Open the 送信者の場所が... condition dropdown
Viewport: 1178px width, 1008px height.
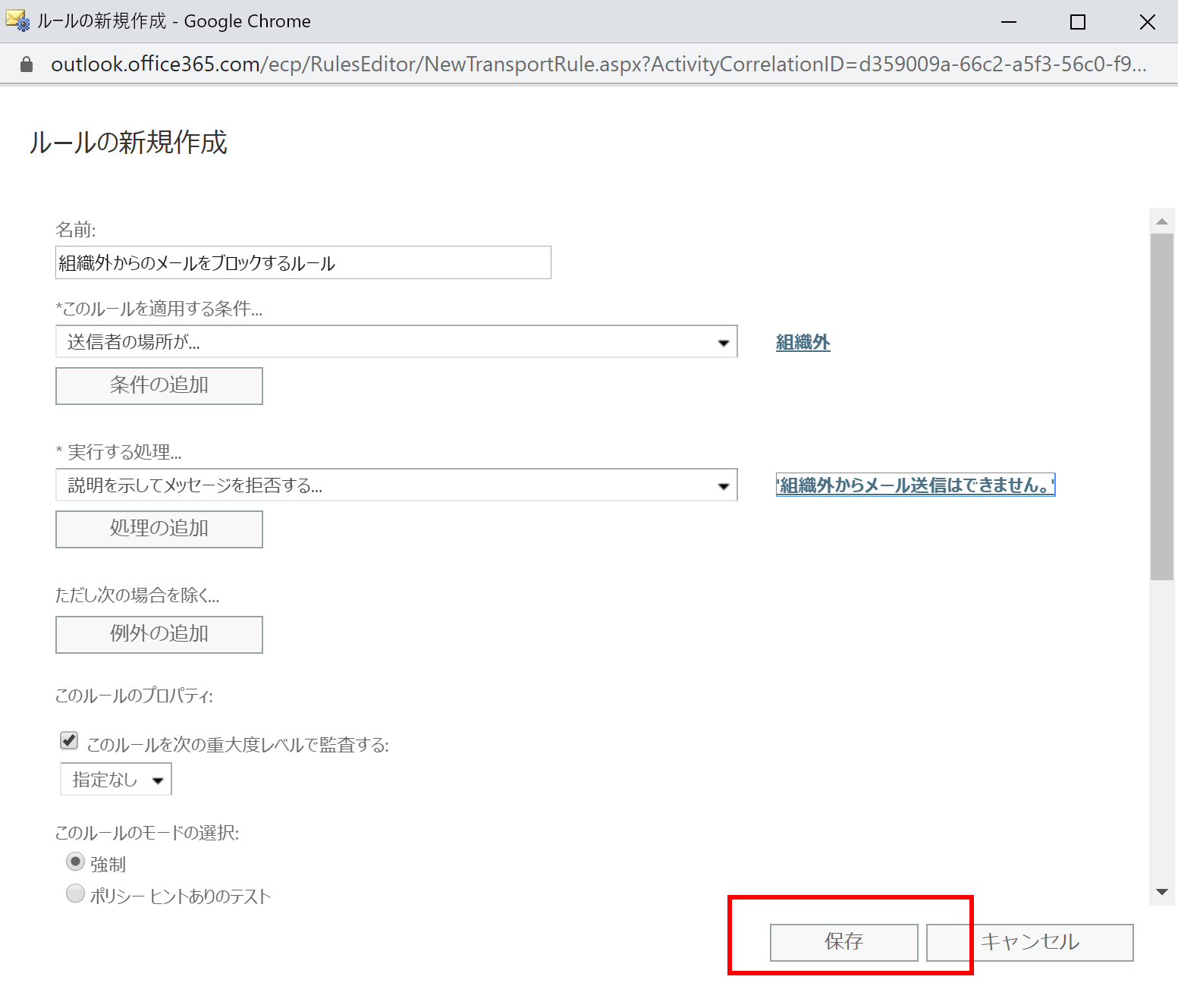(397, 342)
